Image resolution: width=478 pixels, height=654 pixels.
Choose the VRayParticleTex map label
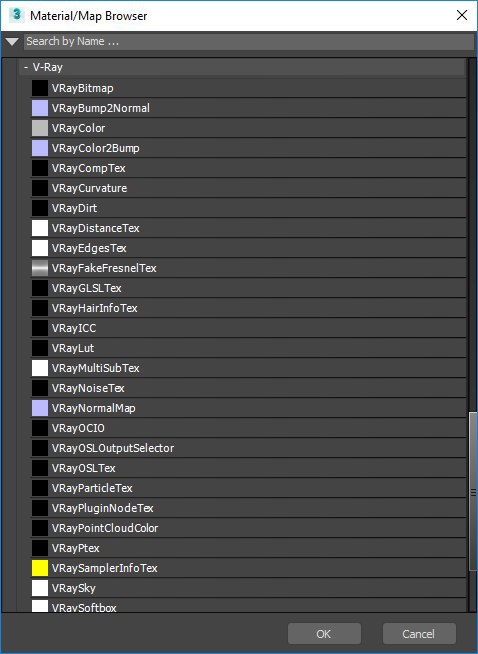coord(92,488)
